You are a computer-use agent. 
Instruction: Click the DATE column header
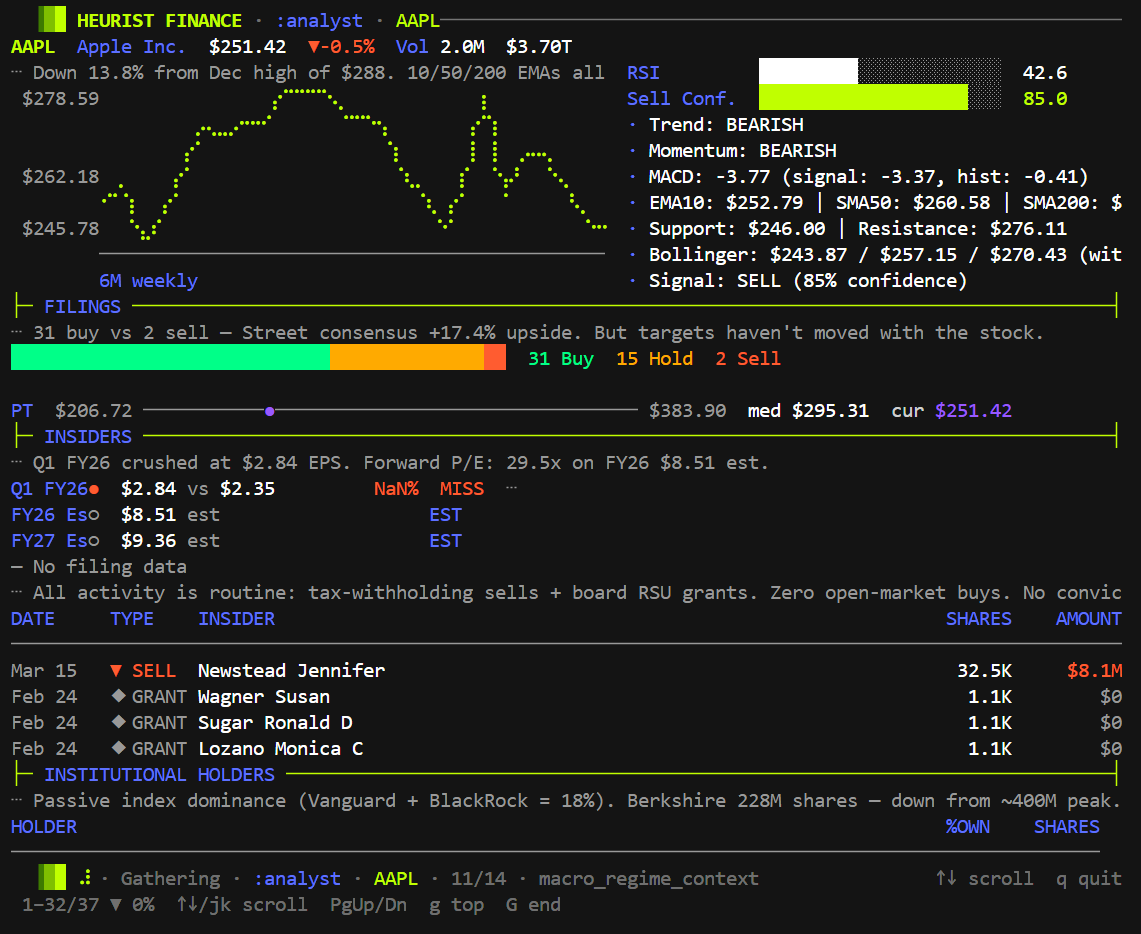[x=33, y=619]
